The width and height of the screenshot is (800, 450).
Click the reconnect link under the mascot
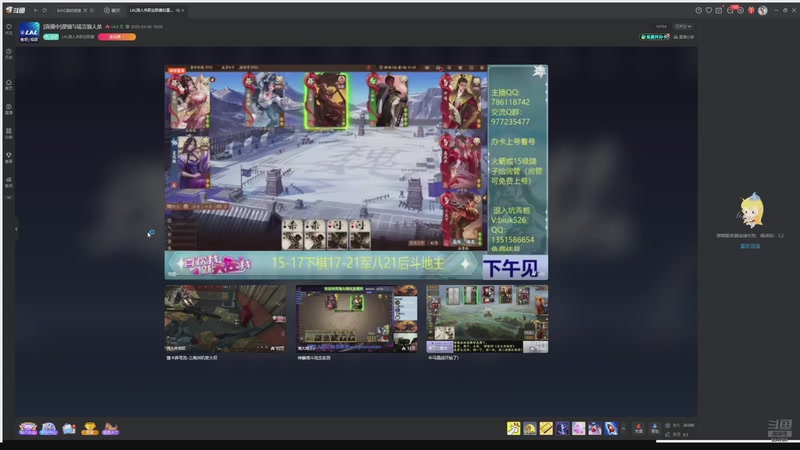pos(750,246)
